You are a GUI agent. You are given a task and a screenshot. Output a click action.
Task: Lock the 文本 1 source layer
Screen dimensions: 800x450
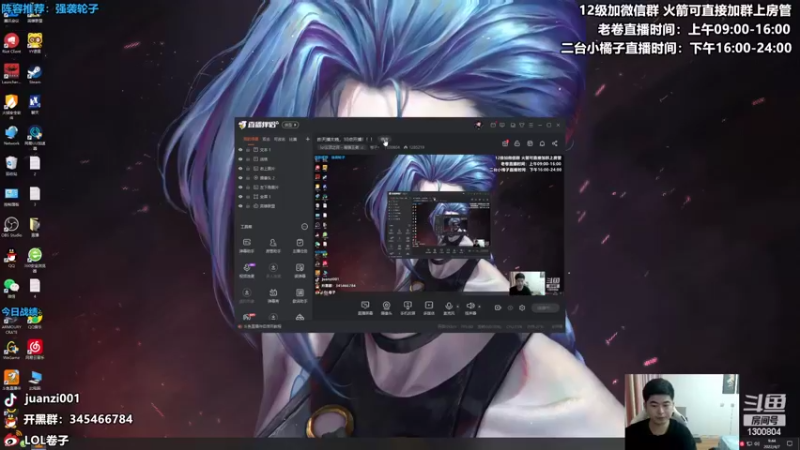coord(248,150)
